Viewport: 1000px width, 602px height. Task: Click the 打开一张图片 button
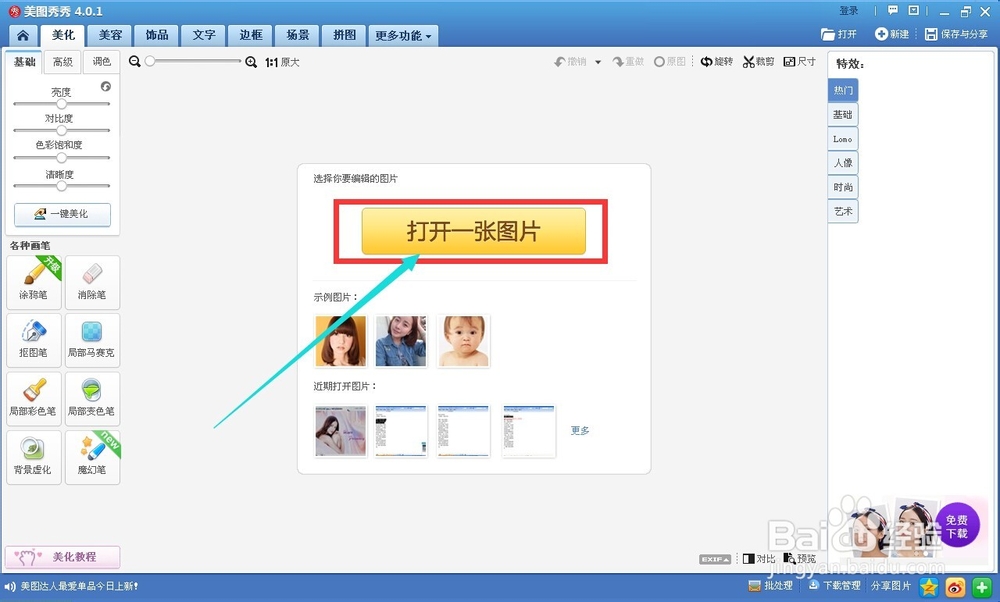(x=470, y=230)
